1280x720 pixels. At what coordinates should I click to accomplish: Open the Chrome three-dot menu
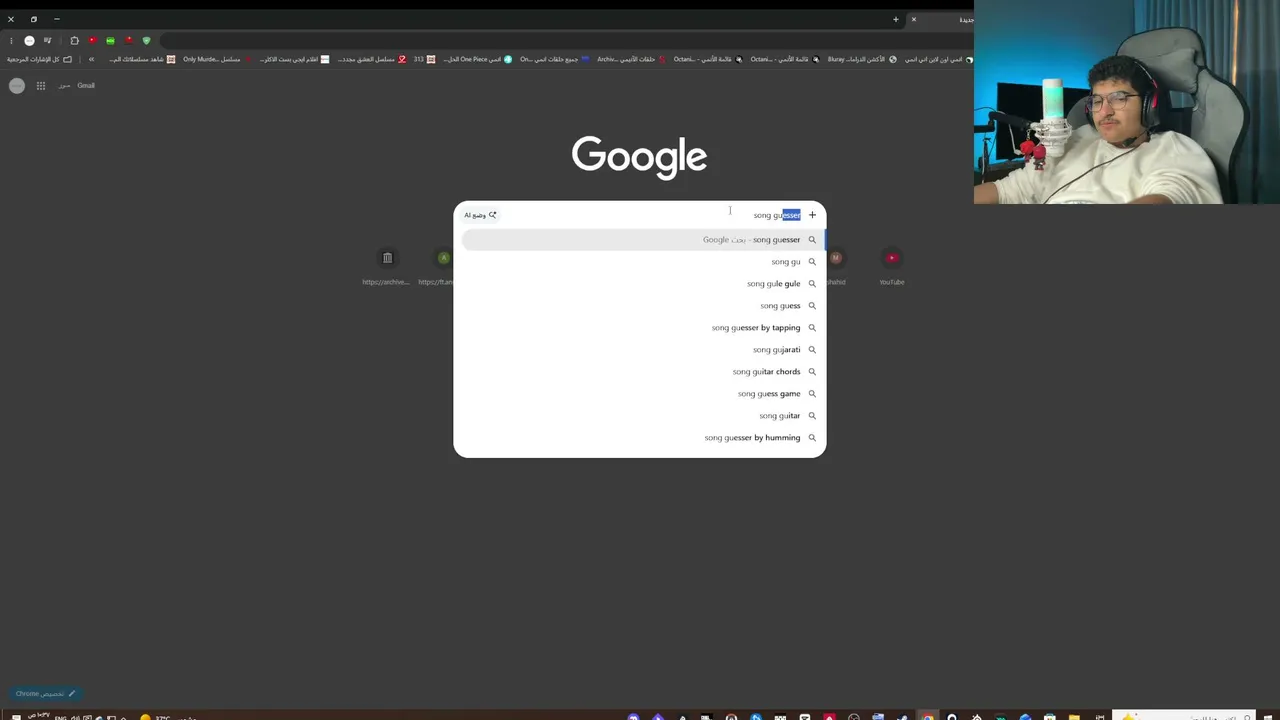click(11, 41)
